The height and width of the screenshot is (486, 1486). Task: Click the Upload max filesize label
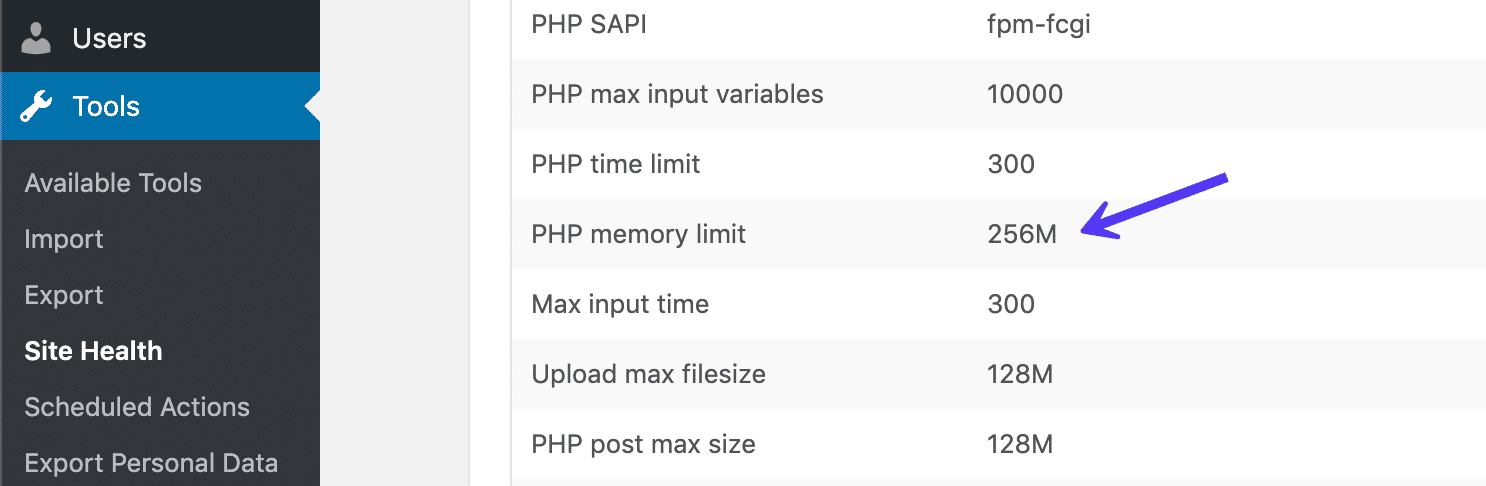[648, 374]
